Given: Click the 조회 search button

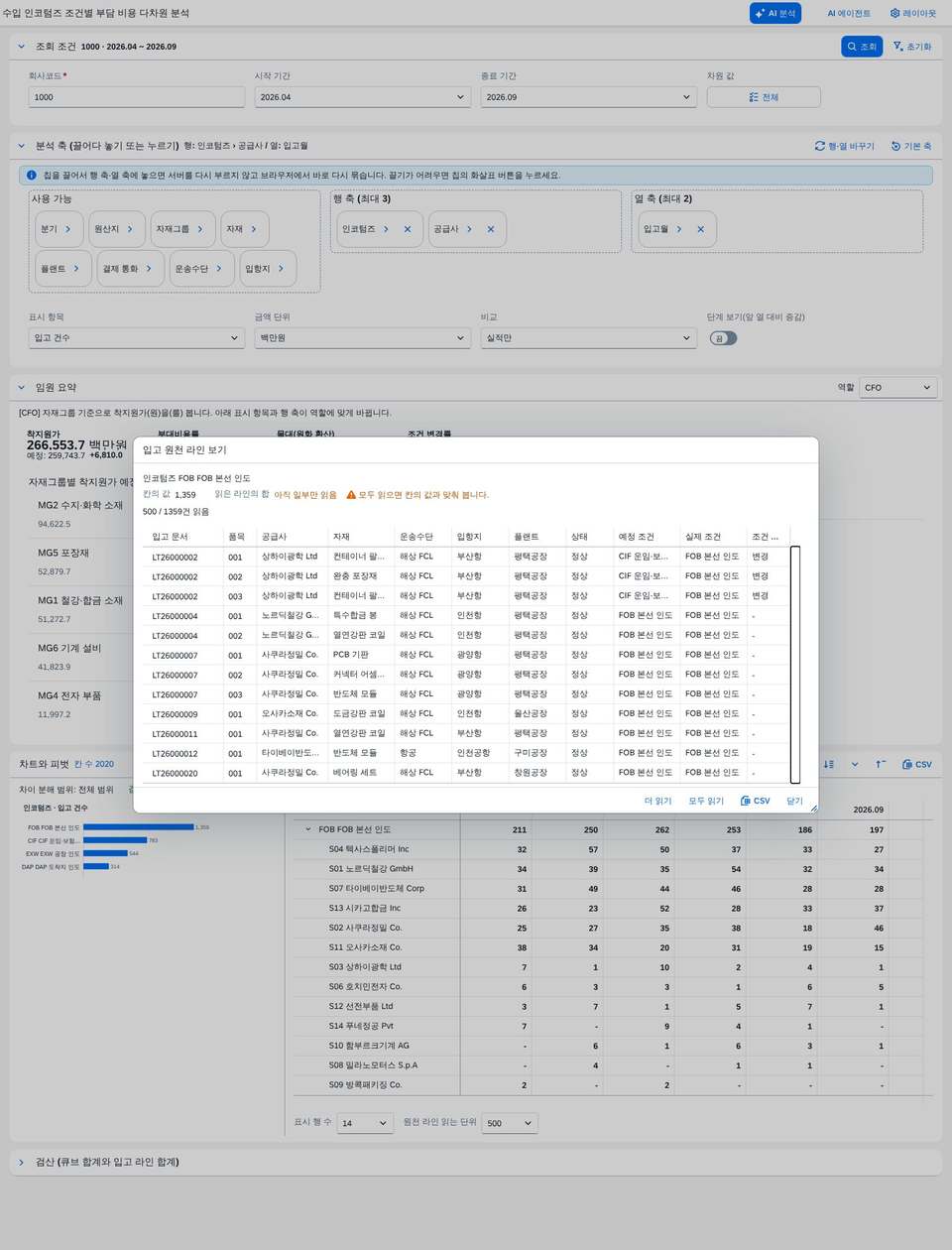Looking at the screenshot, I should tap(862, 47).
